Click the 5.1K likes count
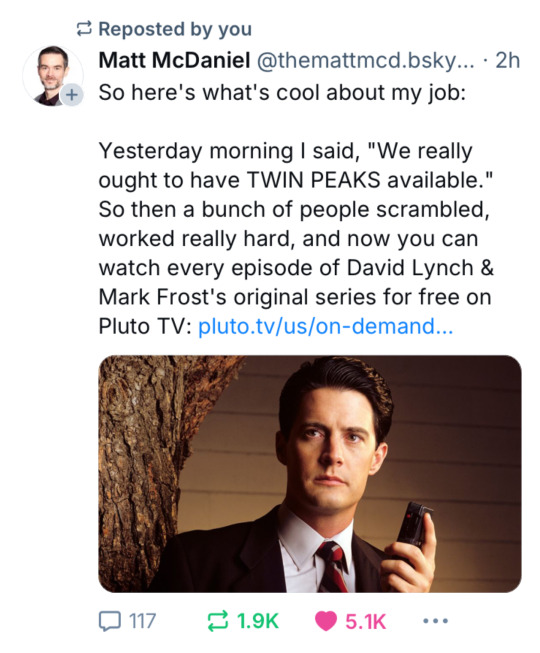 coord(366,621)
